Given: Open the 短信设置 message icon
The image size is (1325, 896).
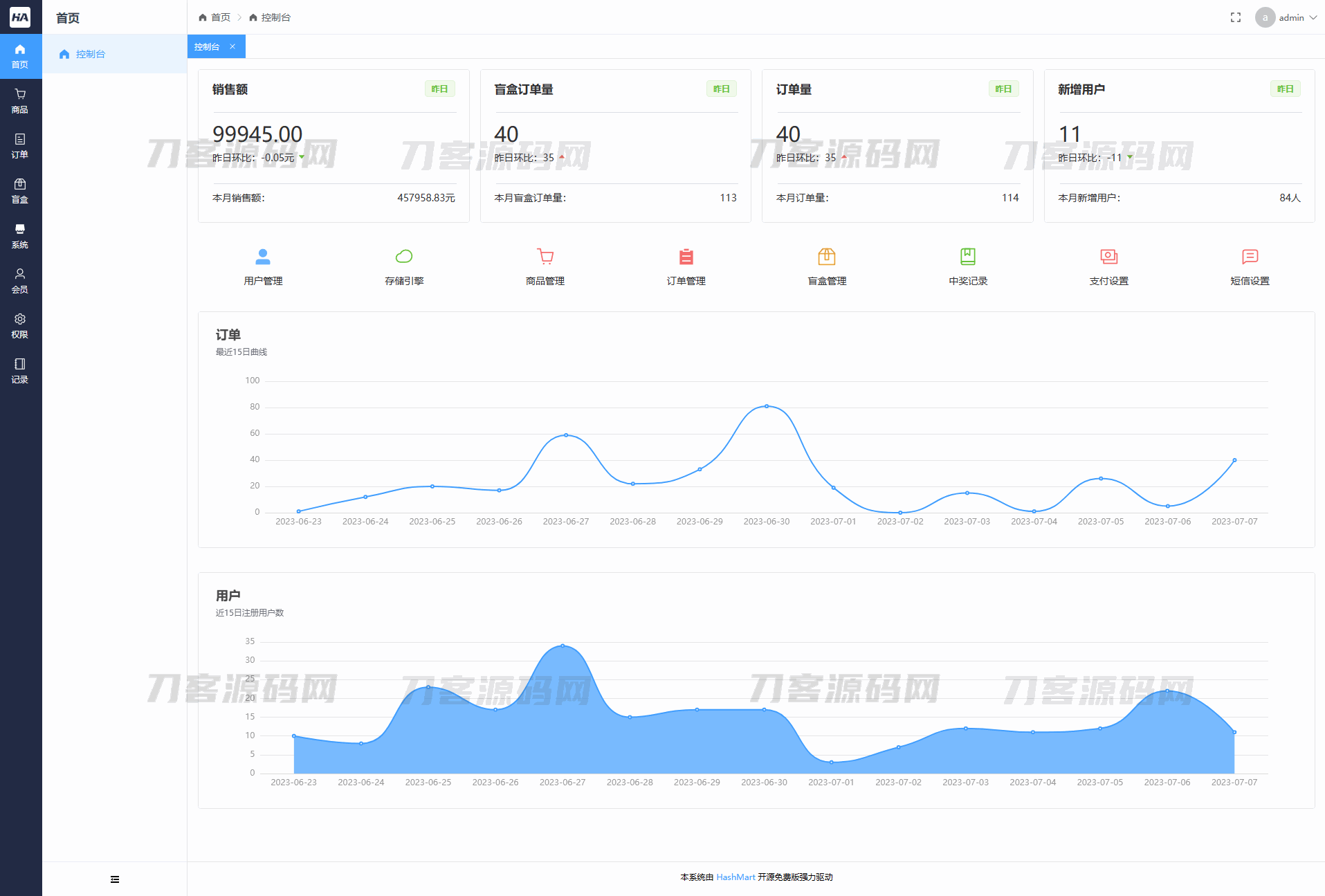Looking at the screenshot, I should tap(1250, 257).
